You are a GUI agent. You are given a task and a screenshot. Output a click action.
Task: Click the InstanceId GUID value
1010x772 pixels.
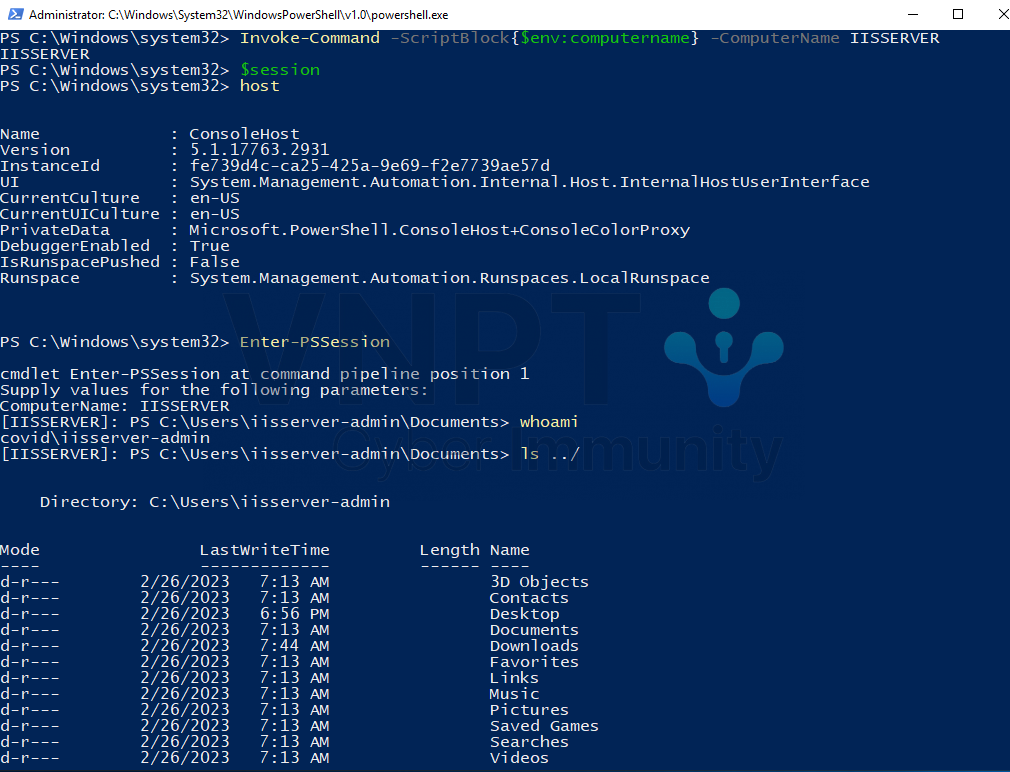click(x=369, y=166)
